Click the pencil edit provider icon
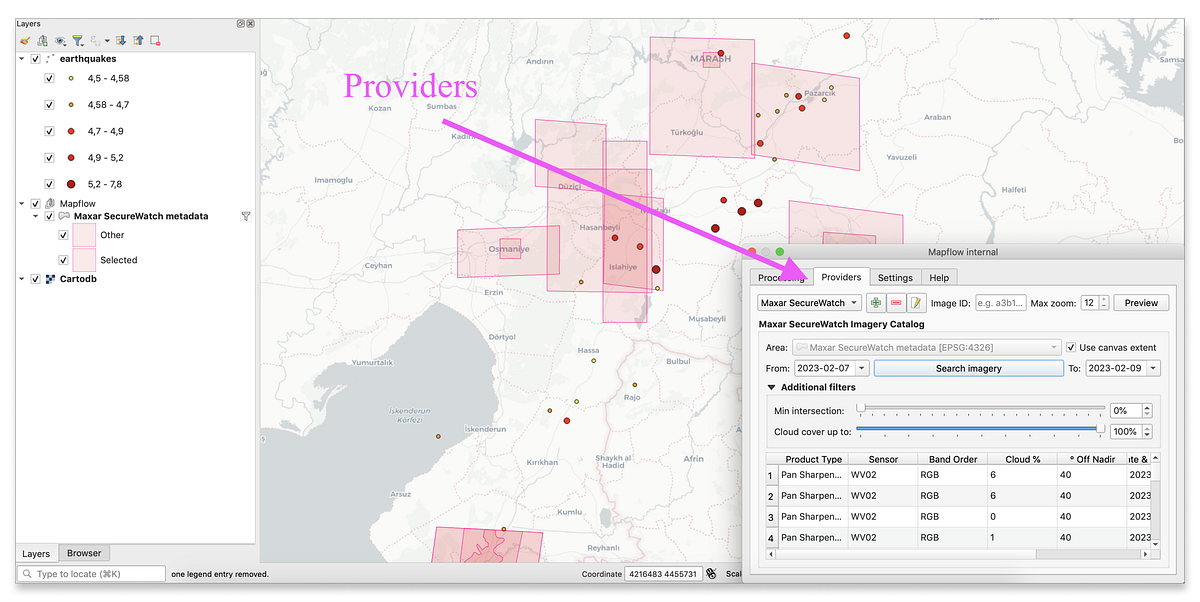 pyautogui.click(x=917, y=302)
